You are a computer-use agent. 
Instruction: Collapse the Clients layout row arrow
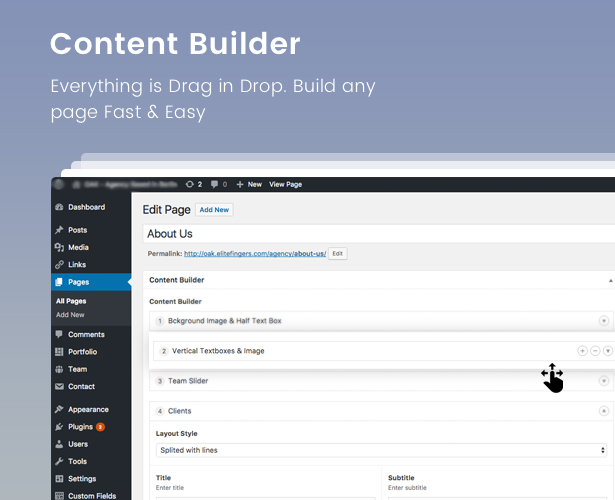pos(604,411)
